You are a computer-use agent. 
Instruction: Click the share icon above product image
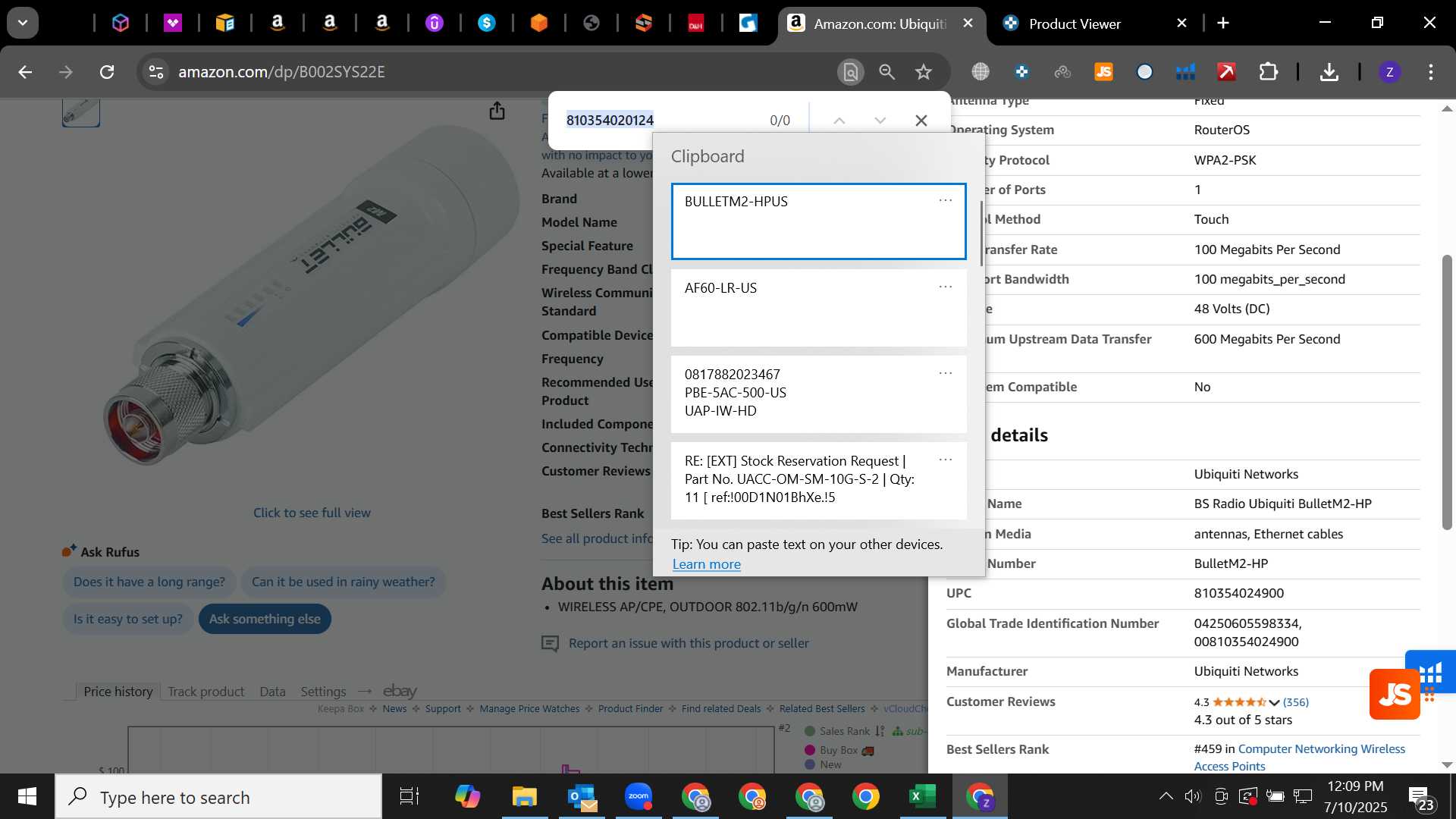(497, 111)
